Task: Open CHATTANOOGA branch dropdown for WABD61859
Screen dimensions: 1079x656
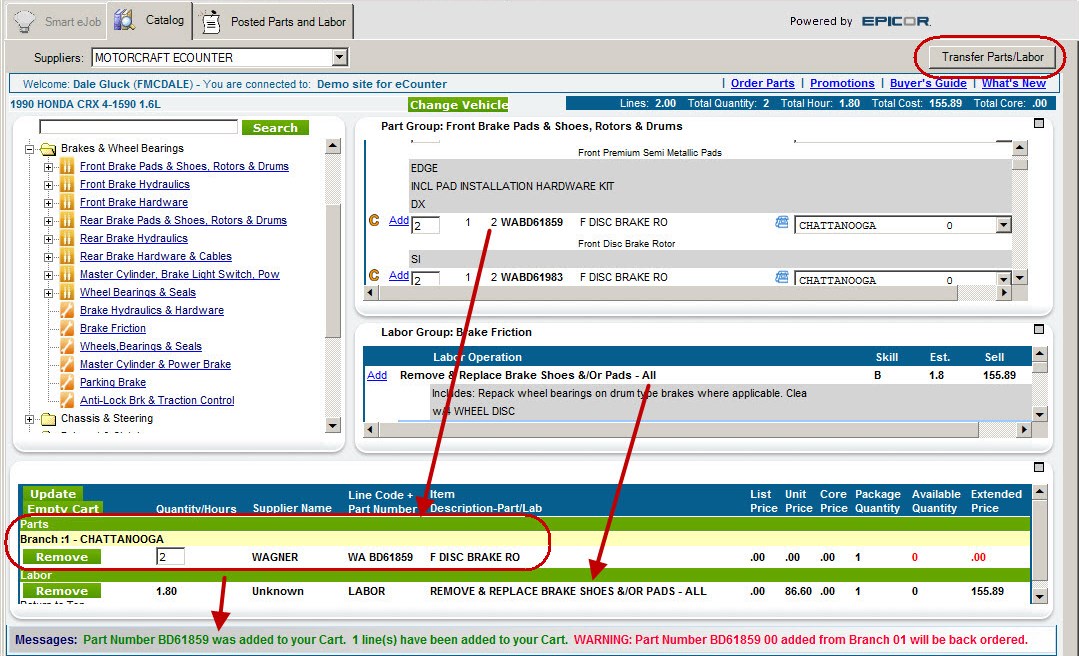Action: [x=1004, y=226]
